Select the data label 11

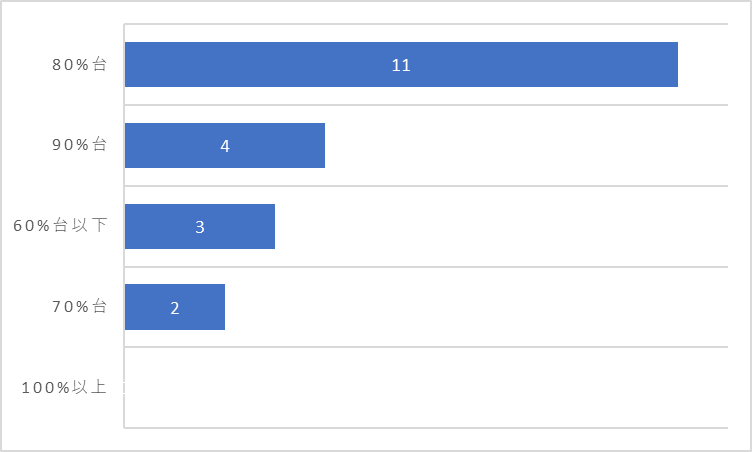coord(401,65)
